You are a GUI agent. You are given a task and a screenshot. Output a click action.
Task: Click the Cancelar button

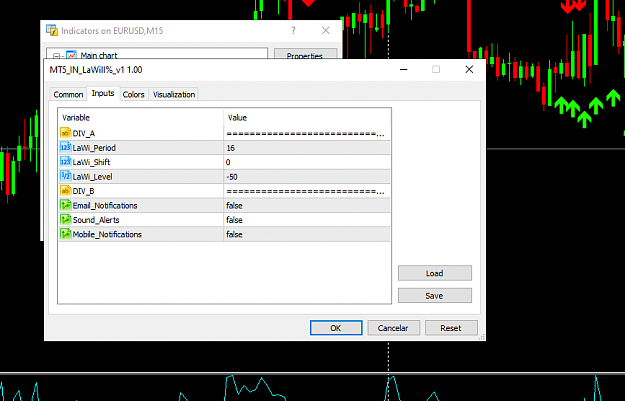pyautogui.click(x=393, y=328)
